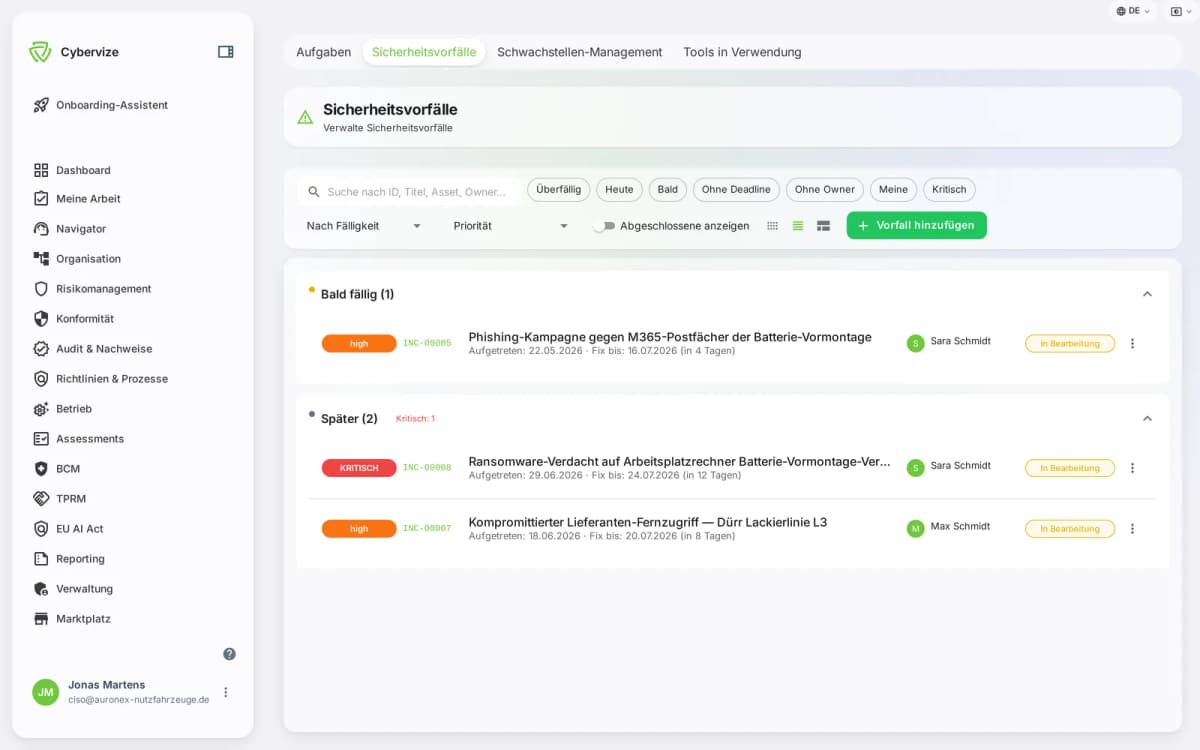
Task: Open row menu for INC-09008
Action: [x=1132, y=467]
